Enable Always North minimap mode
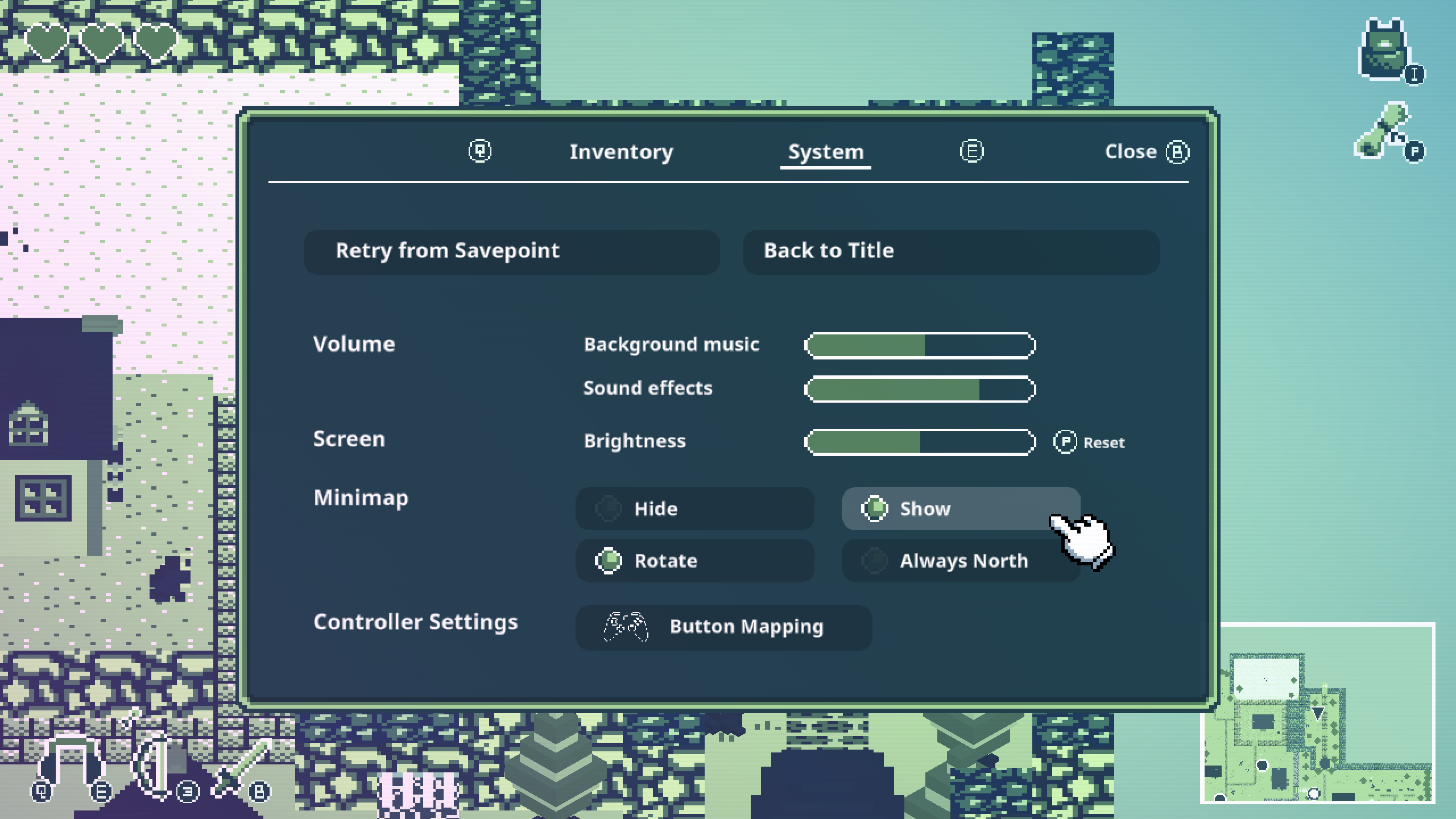Viewport: 1456px width, 819px height. point(960,561)
